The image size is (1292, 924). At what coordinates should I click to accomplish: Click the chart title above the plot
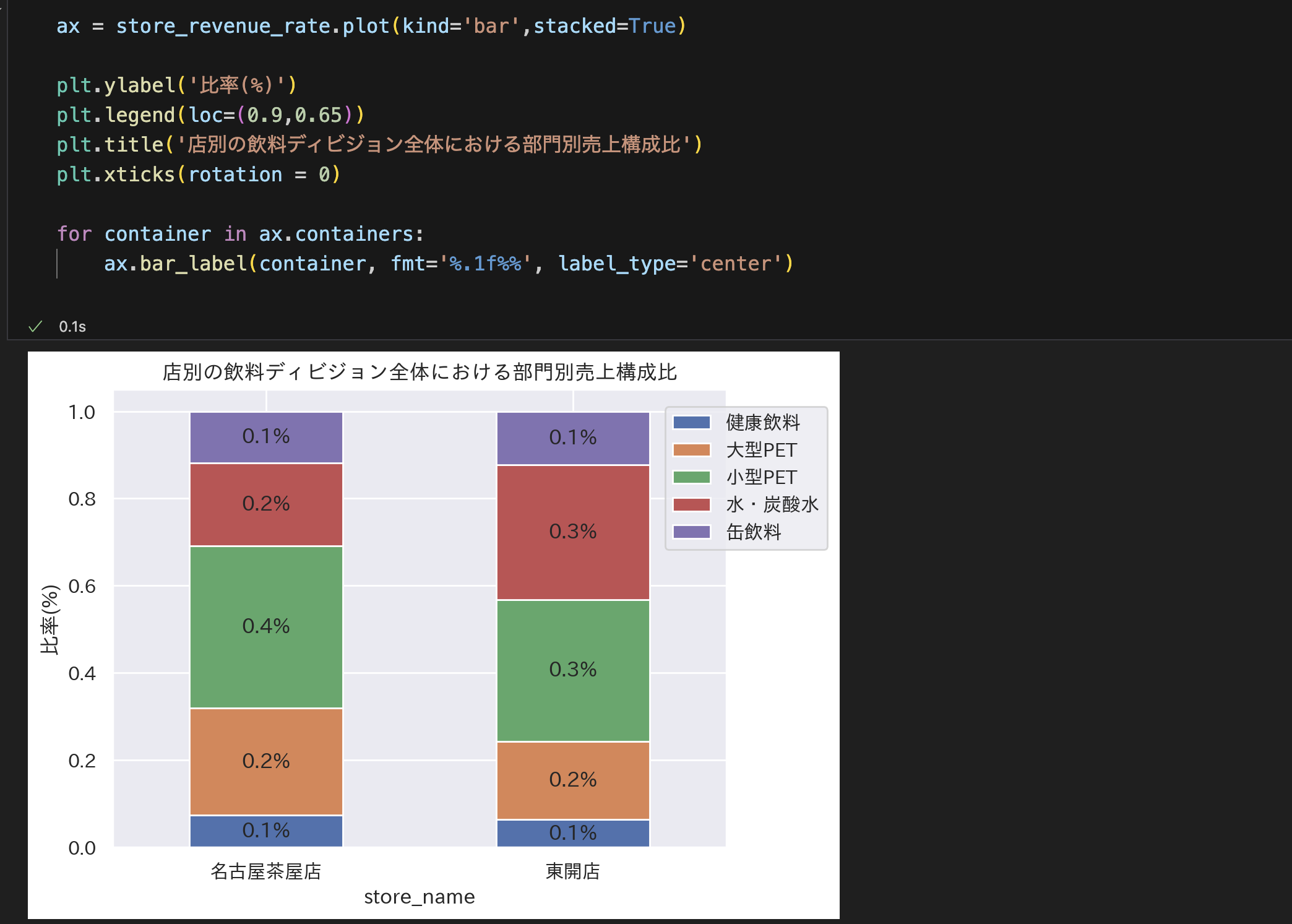420,372
